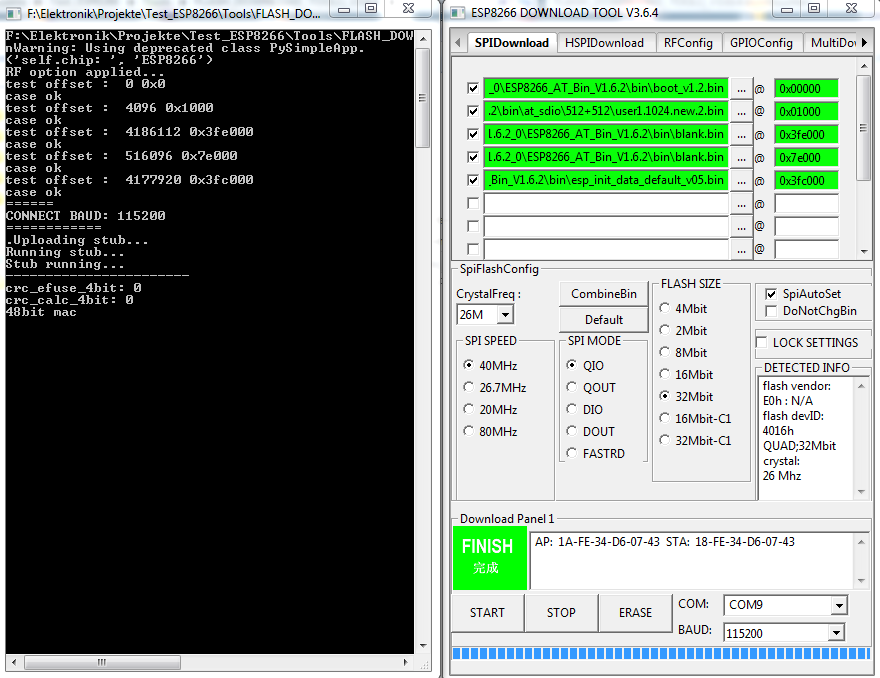Click ESP8266 Download Tool title bar icon

coord(458,12)
